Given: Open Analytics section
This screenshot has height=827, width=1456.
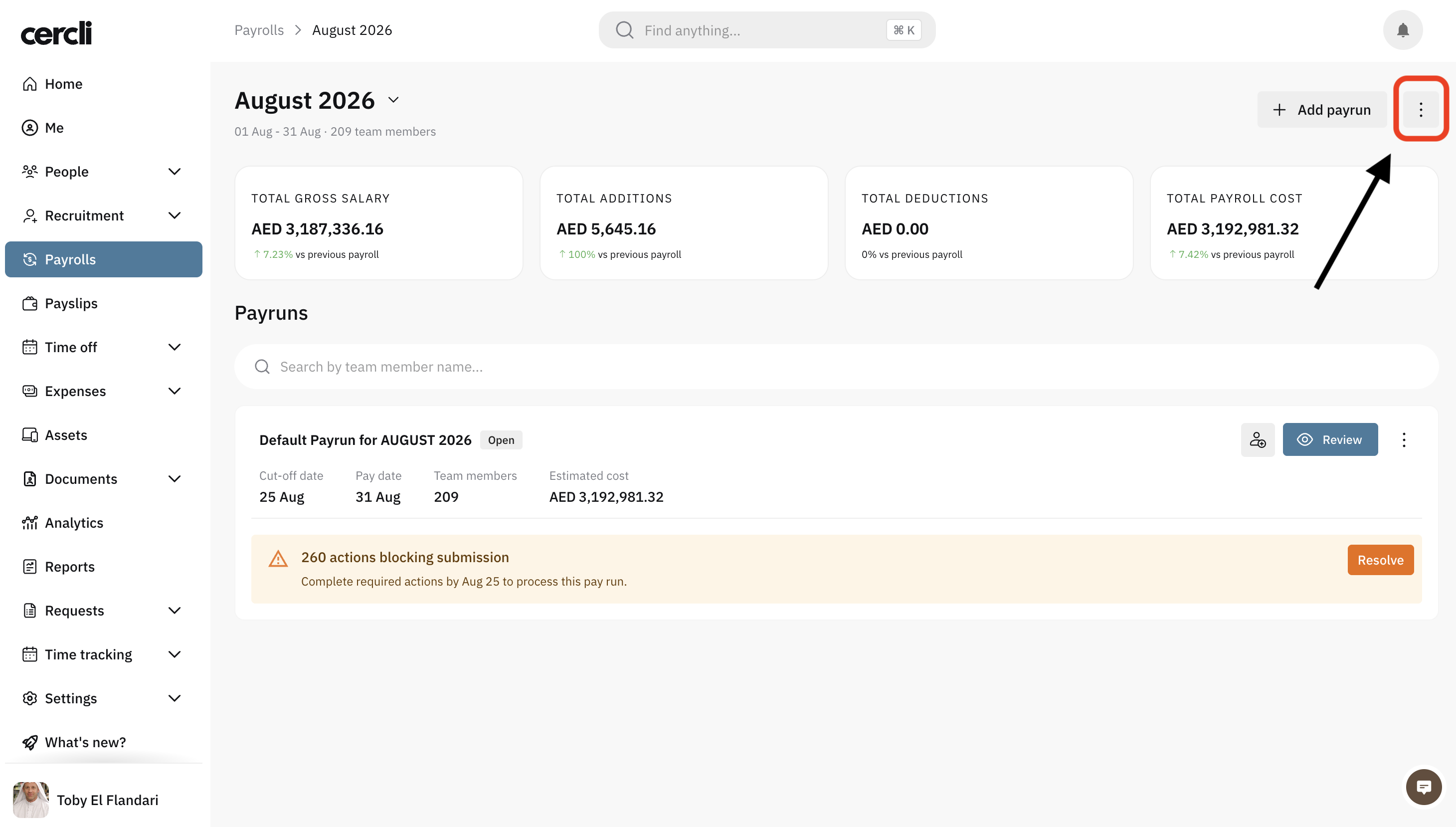Looking at the screenshot, I should (103, 523).
